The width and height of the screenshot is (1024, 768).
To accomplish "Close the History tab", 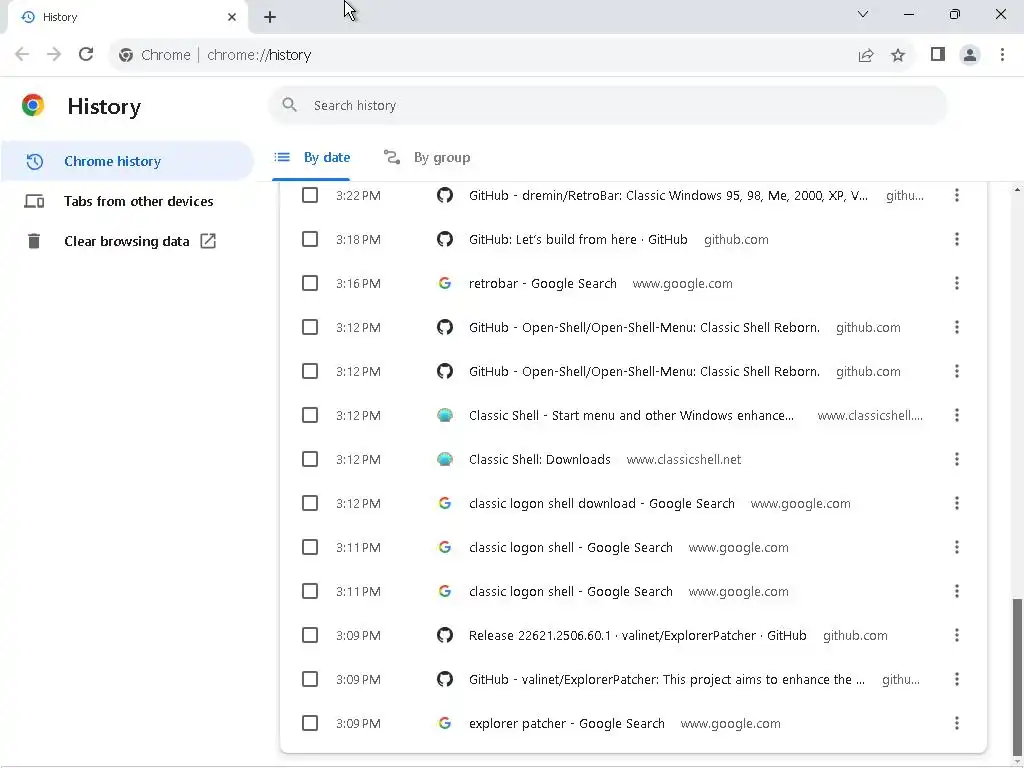I will point(232,17).
